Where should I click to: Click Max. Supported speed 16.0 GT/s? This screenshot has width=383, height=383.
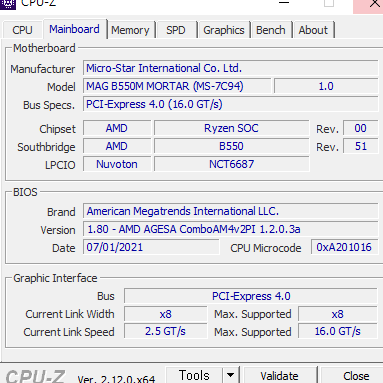[338, 331]
